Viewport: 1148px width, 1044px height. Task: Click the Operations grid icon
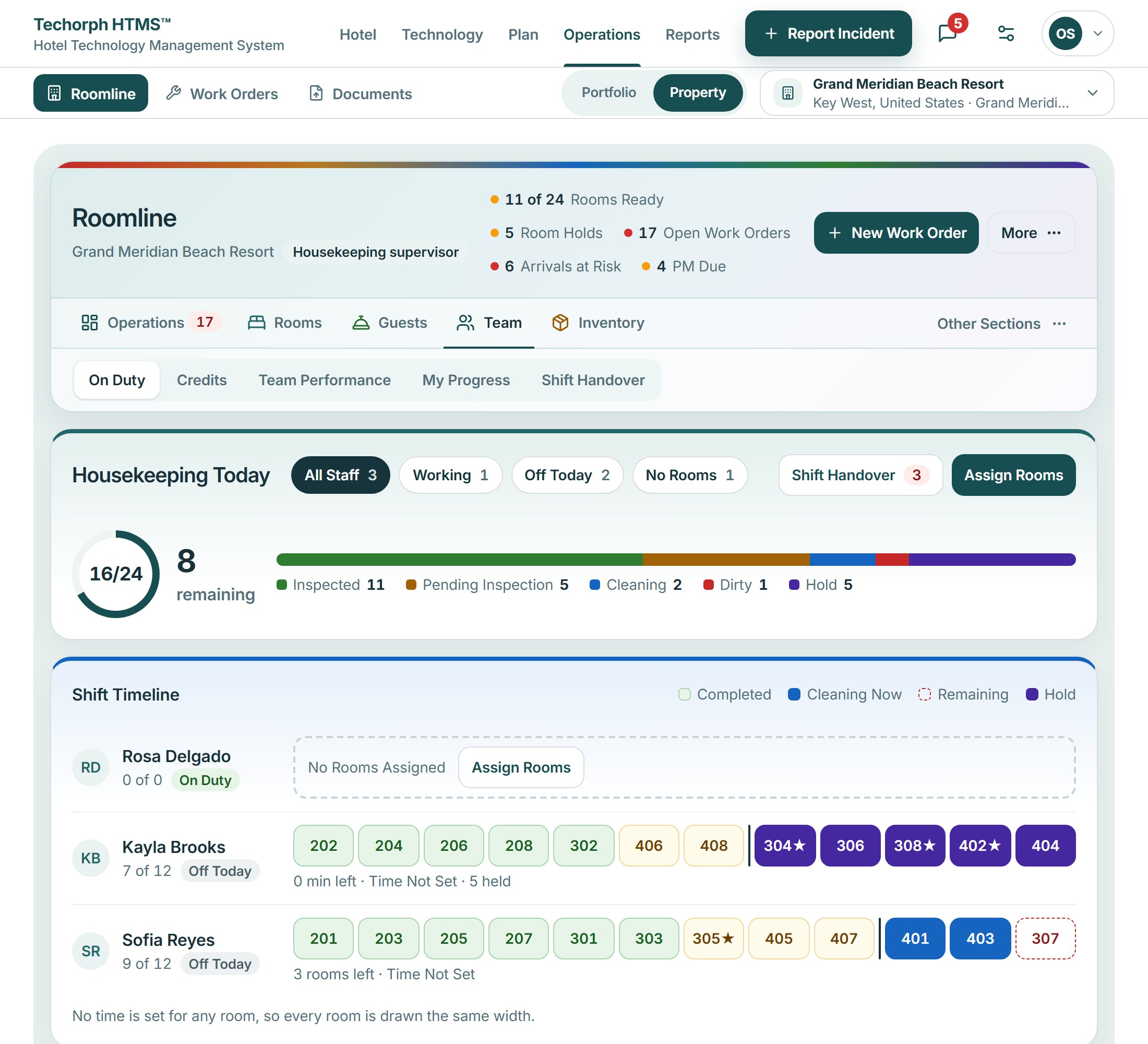point(89,323)
